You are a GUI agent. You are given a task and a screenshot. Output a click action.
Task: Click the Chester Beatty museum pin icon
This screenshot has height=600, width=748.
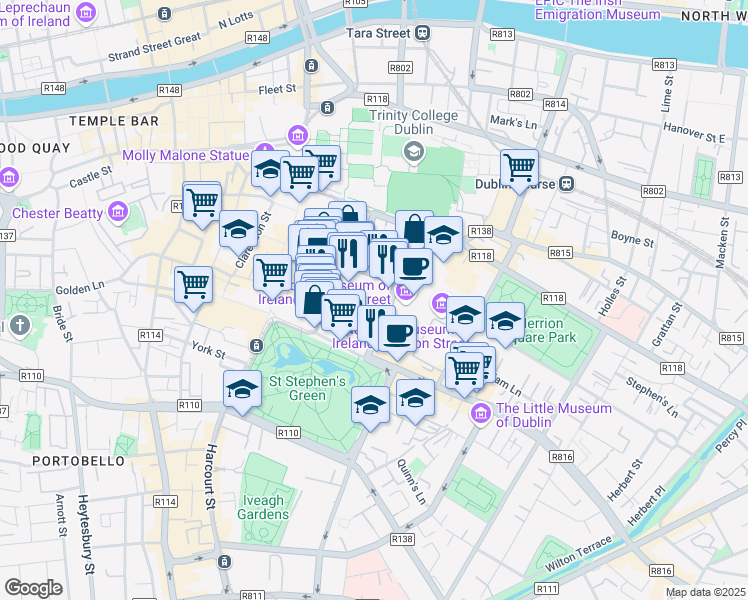(x=118, y=211)
